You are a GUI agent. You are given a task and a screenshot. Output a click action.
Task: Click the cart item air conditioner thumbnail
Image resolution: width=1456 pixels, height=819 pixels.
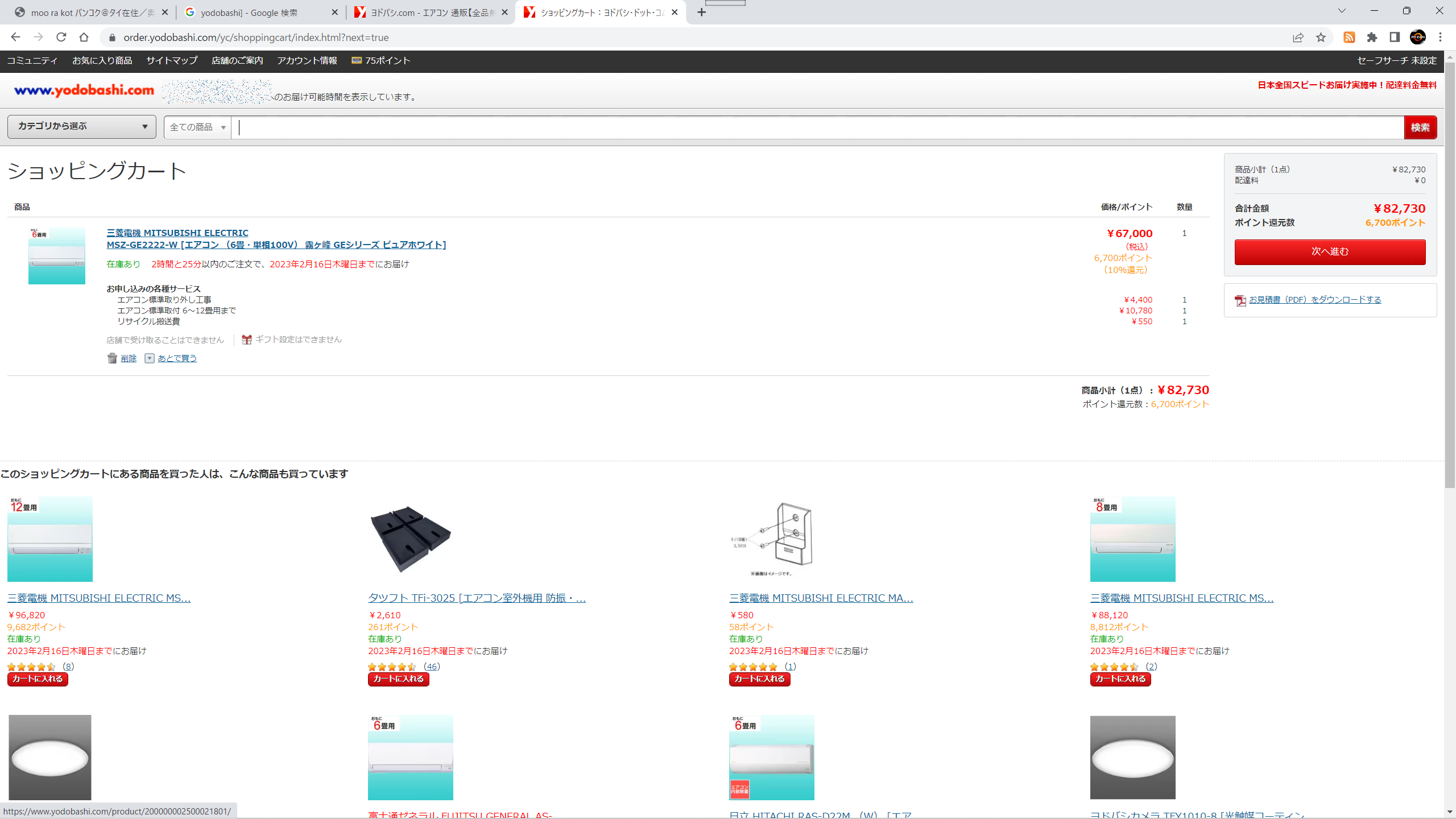tap(57, 256)
